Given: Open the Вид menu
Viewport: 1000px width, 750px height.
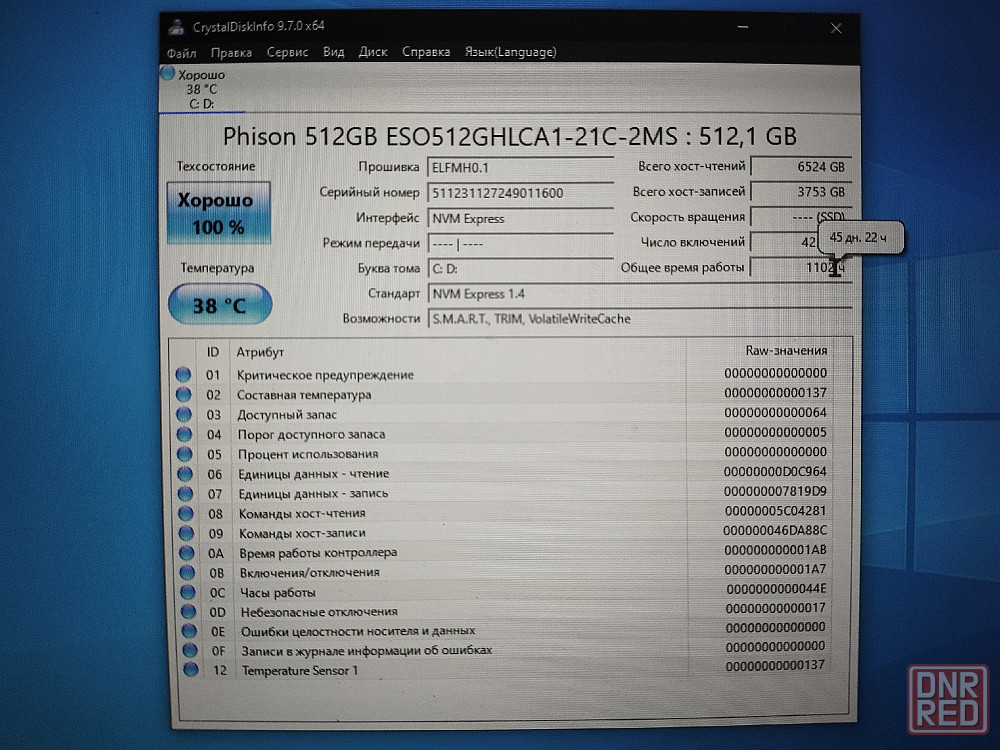Looking at the screenshot, I should click(334, 52).
